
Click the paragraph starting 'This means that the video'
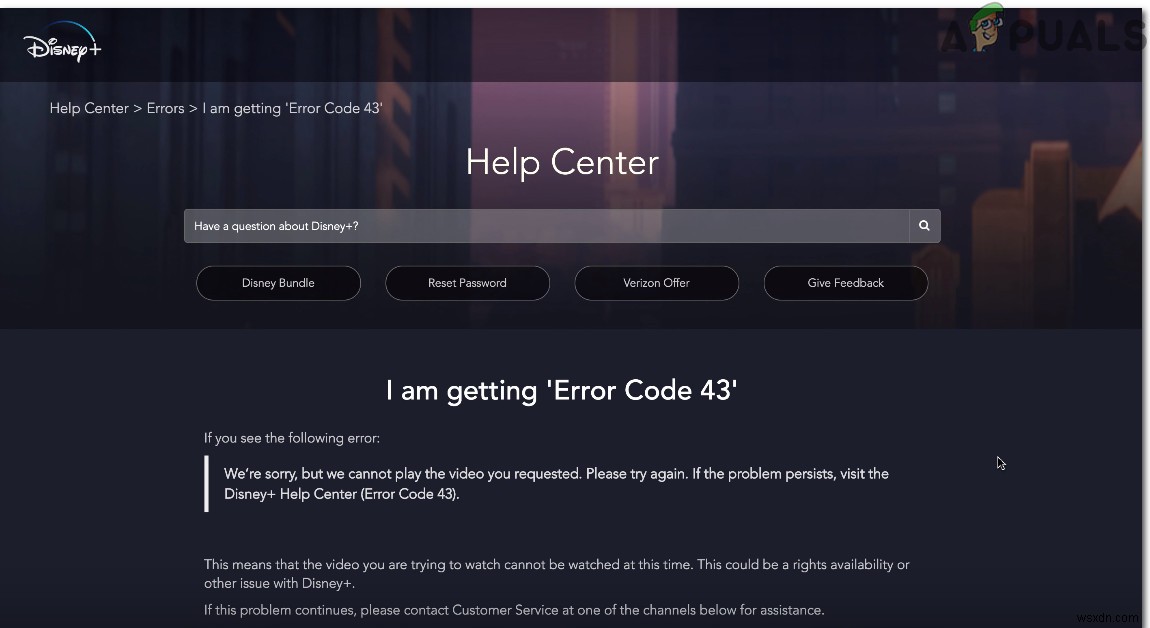pos(557,574)
